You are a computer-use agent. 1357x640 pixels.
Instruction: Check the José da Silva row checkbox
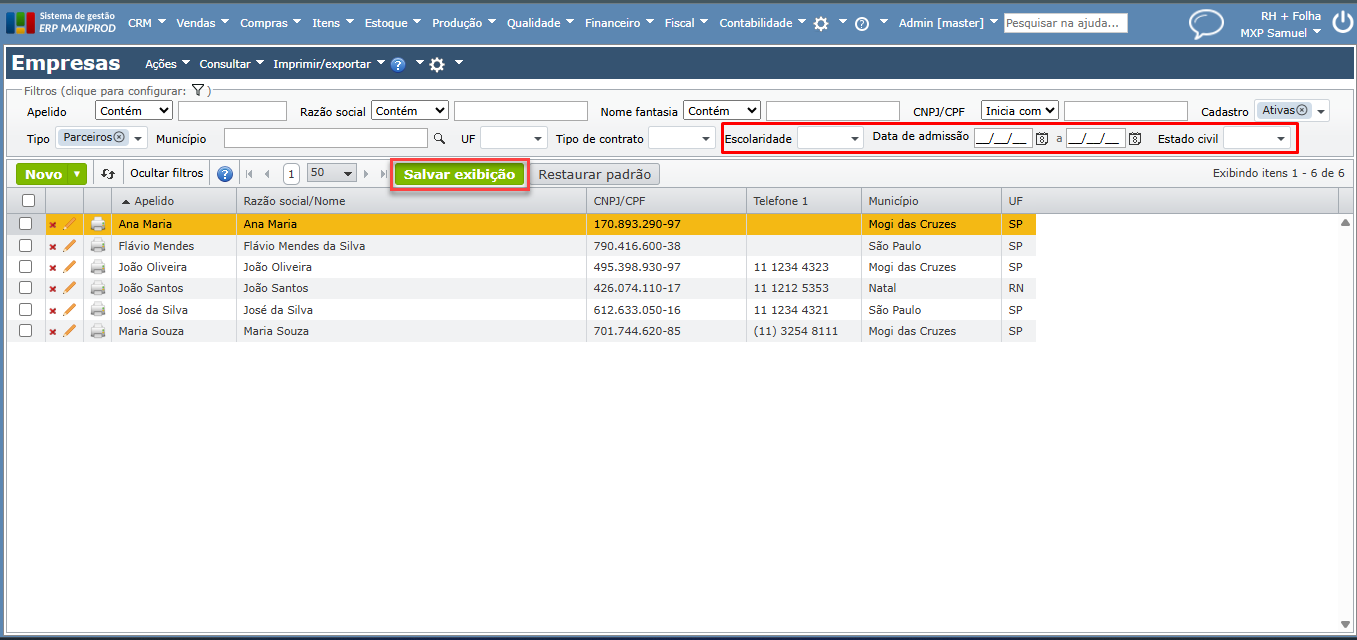coord(26,309)
